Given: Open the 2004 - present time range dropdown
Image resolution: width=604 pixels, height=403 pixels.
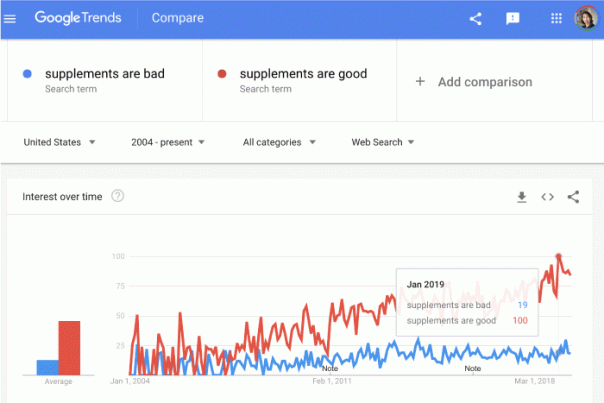Looking at the screenshot, I should coord(167,142).
